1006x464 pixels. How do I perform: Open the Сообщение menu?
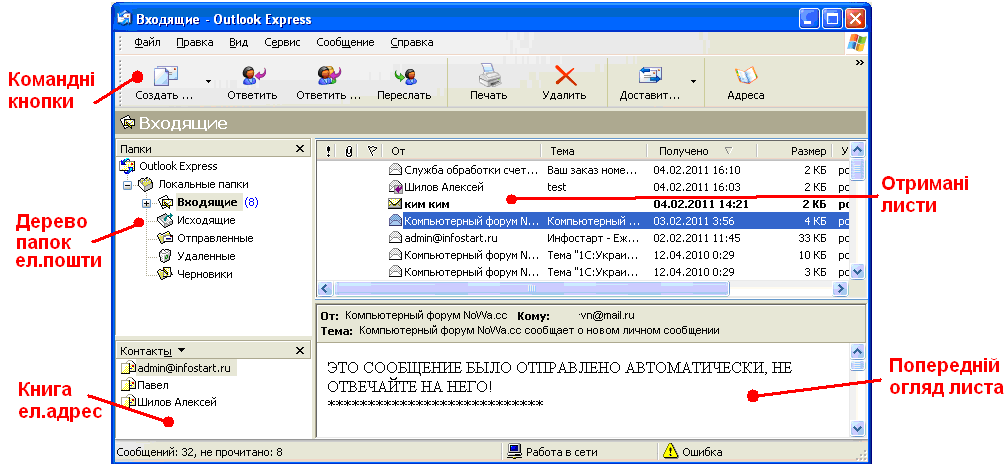(x=345, y=42)
